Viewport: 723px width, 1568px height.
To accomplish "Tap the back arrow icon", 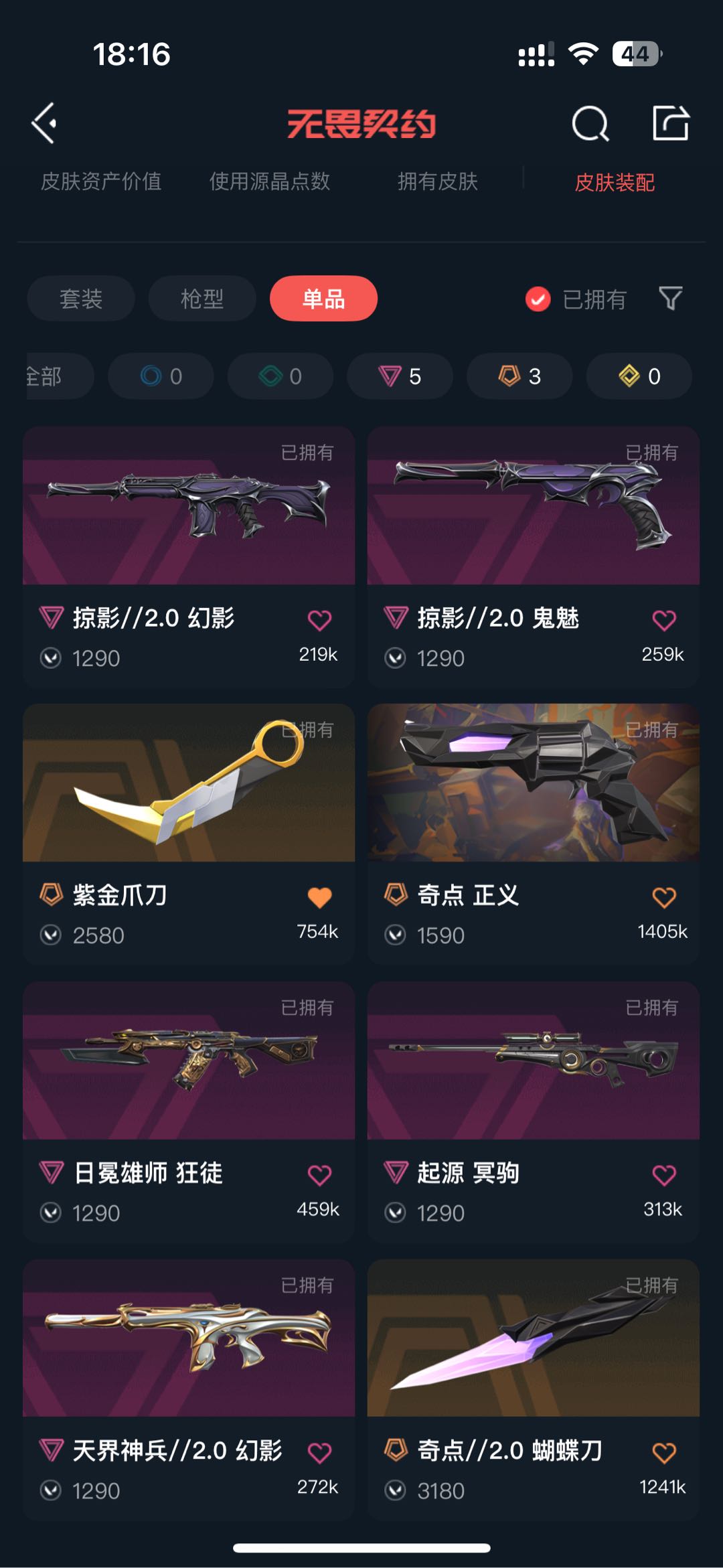I will tap(44, 123).
